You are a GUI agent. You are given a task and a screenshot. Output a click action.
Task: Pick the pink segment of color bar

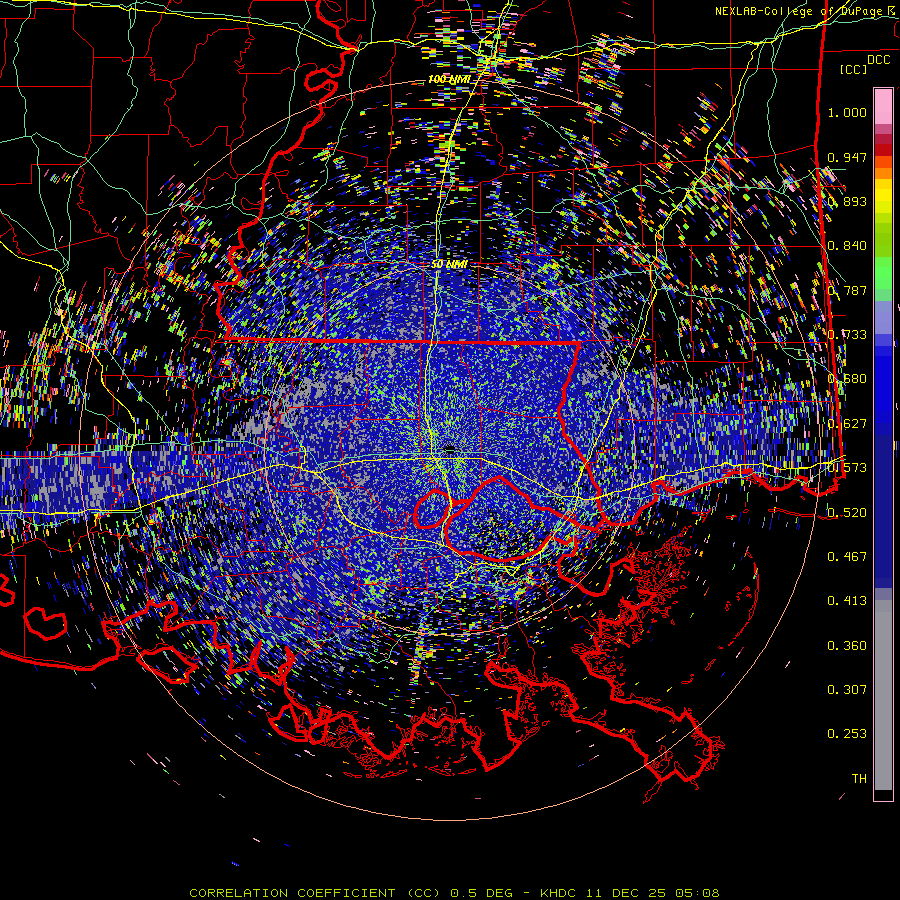883,106
